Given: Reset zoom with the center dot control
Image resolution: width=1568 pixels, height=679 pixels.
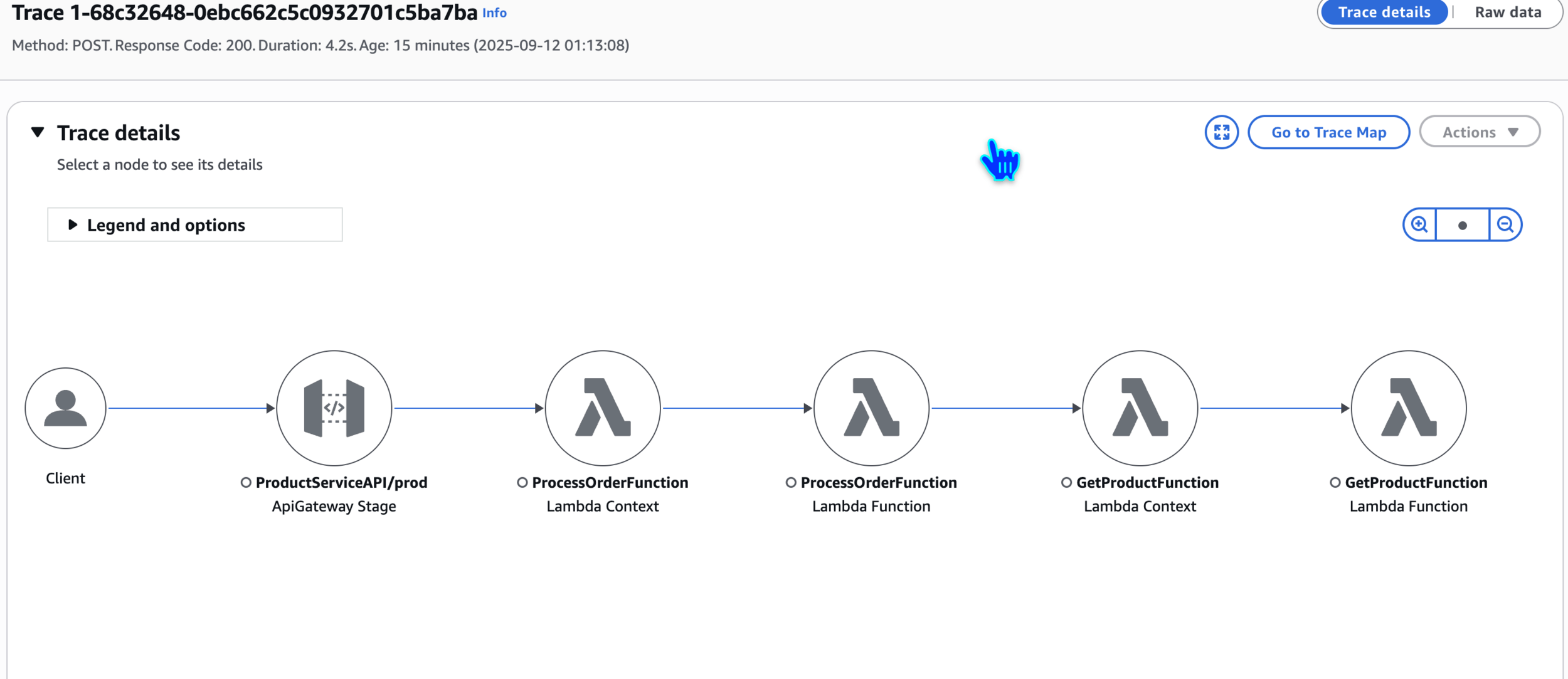Looking at the screenshot, I should pyautogui.click(x=1462, y=225).
